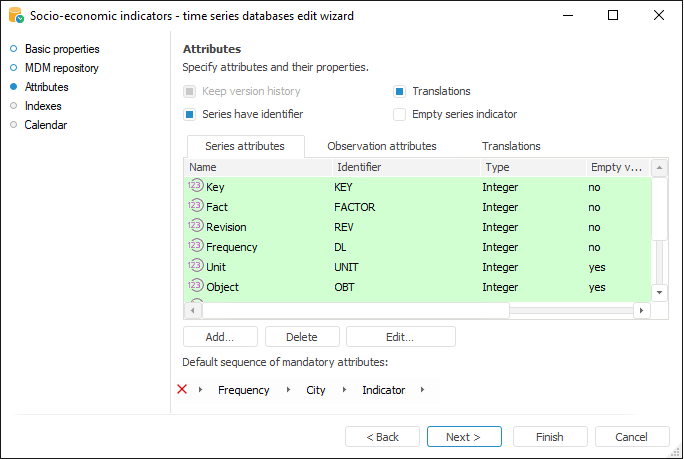Viewport: 684px width, 459px height.
Task: Enable the Empty series indicator checkbox
Action: click(400, 114)
